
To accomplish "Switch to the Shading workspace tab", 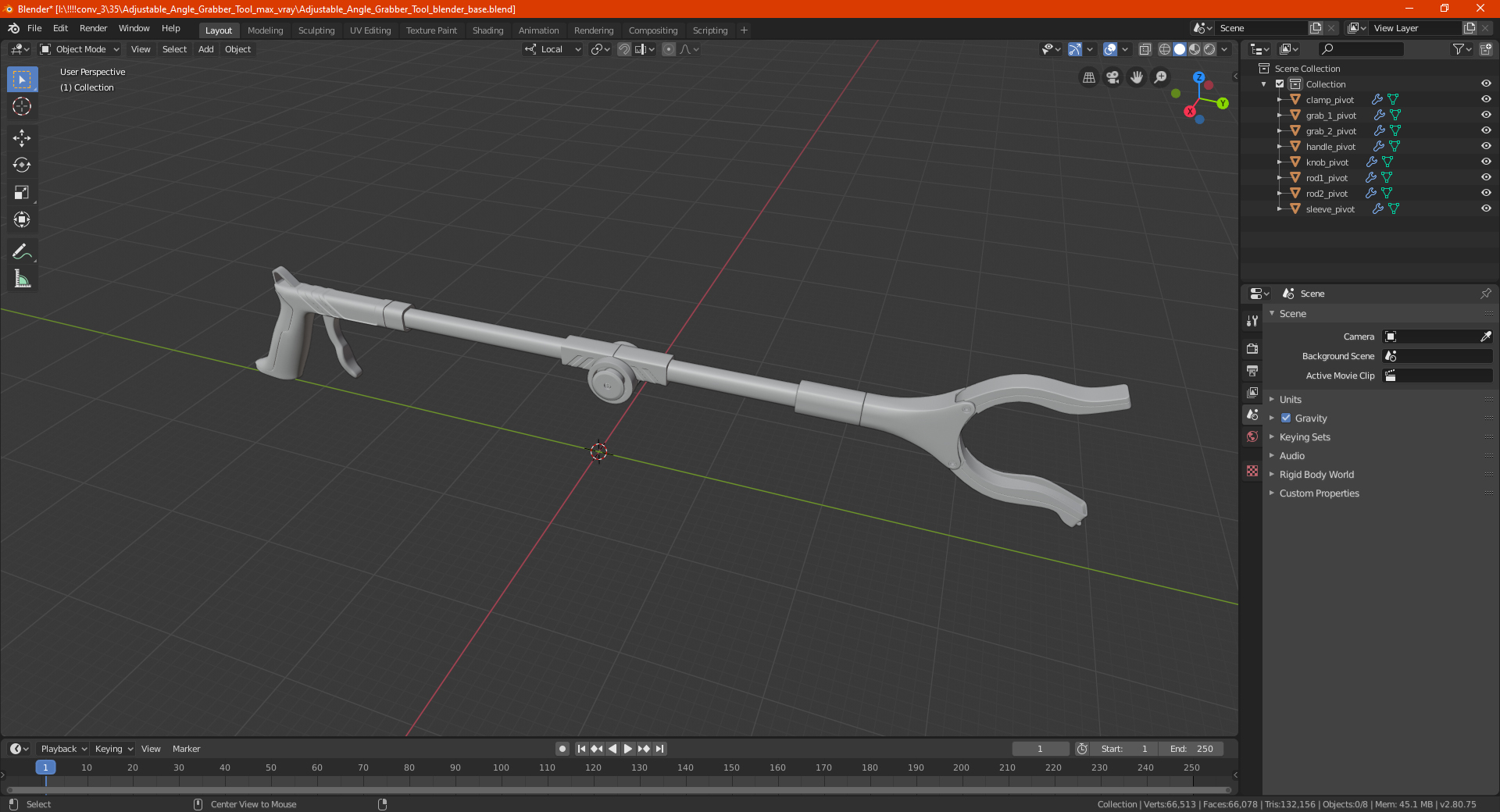I will (x=487, y=30).
